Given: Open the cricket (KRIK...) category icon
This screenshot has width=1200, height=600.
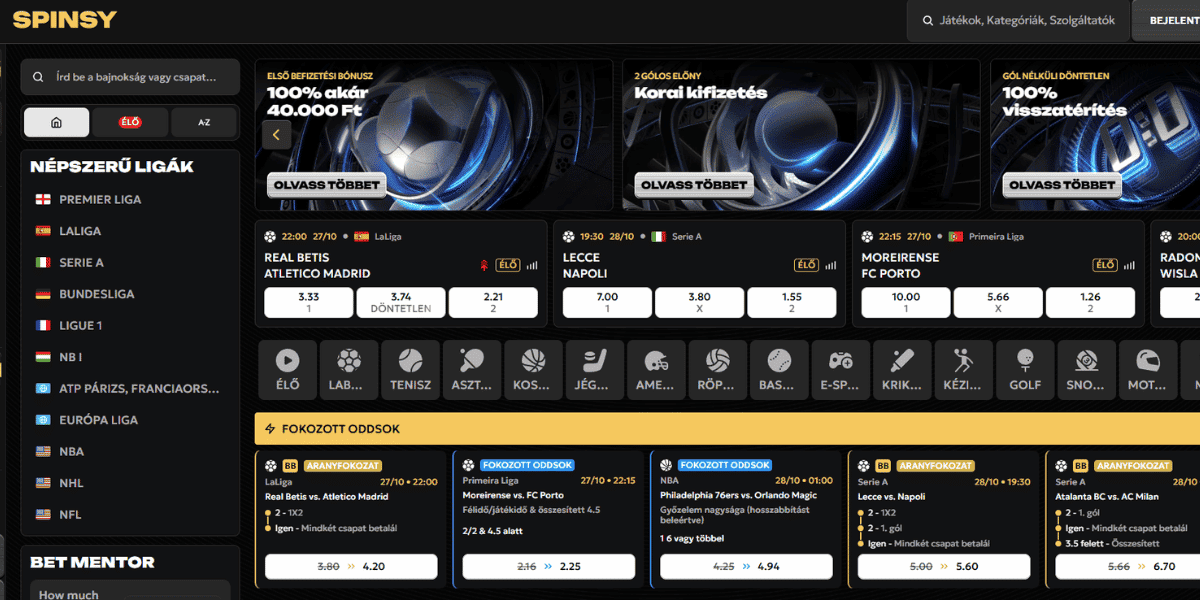Looking at the screenshot, I should click(x=902, y=370).
